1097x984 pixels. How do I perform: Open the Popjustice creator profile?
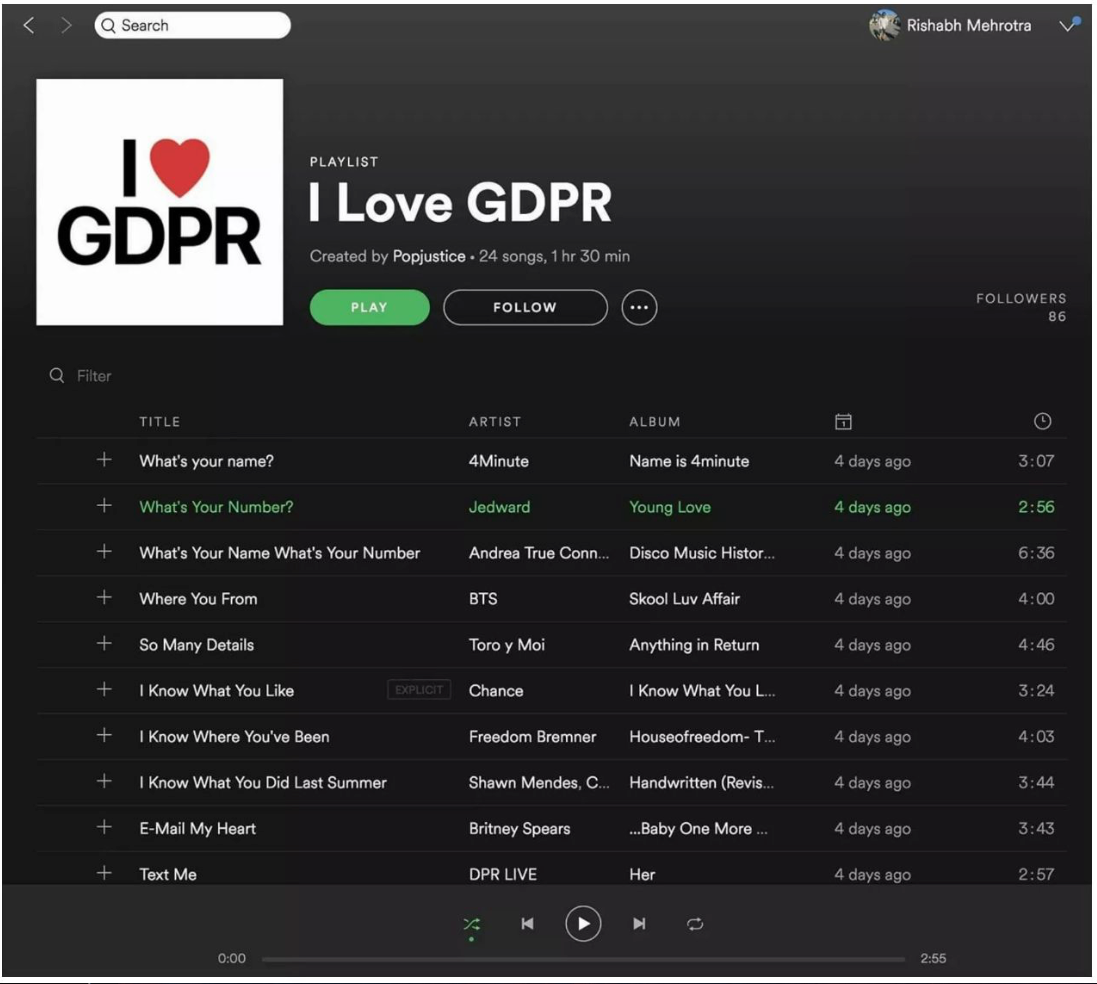[429, 256]
